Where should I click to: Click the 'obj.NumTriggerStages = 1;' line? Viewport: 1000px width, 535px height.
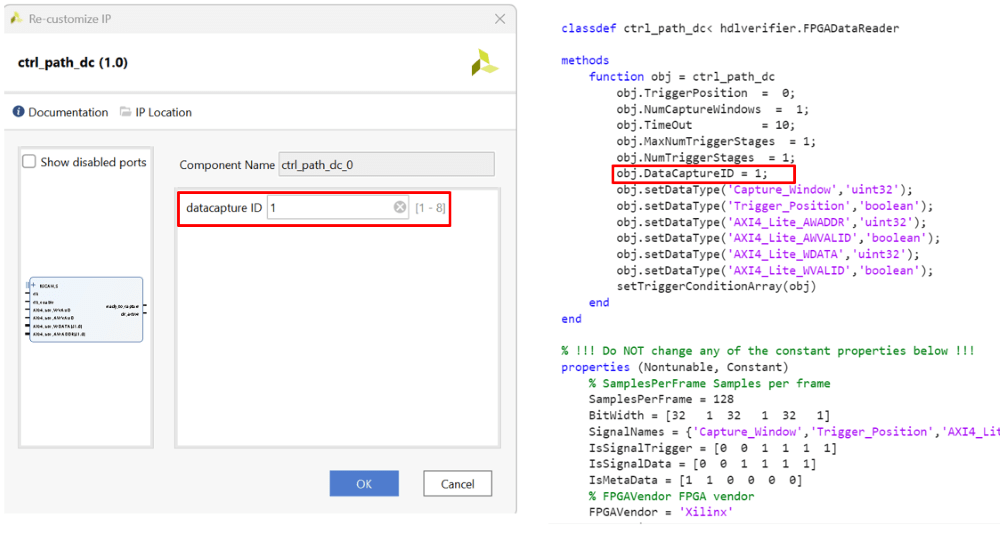click(705, 158)
